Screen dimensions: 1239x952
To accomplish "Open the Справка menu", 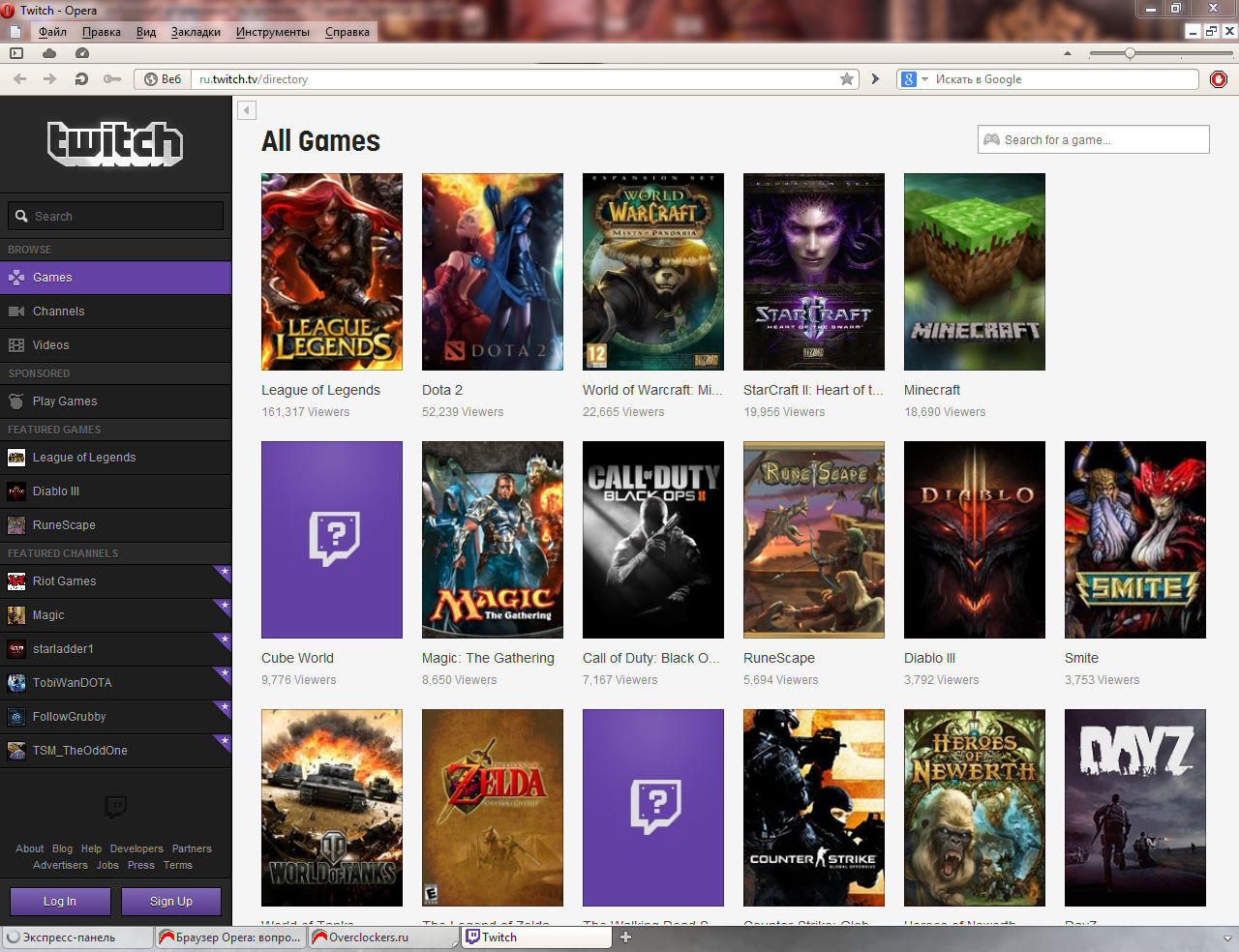I will pyautogui.click(x=348, y=32).
